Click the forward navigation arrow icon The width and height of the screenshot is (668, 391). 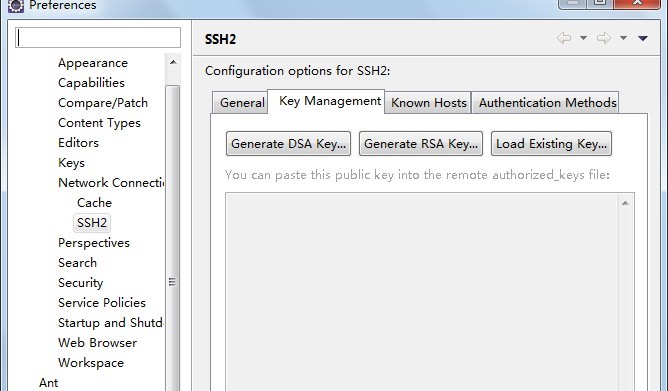[604, 38]
